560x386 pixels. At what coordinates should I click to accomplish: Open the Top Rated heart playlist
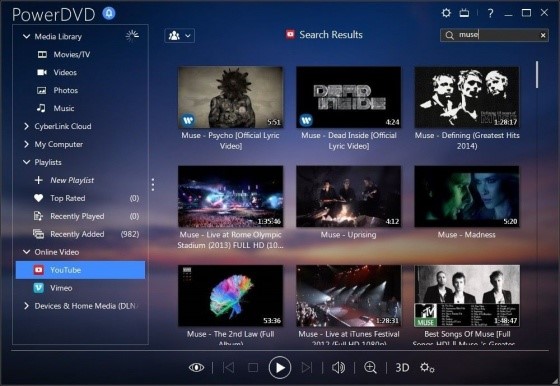39,198
